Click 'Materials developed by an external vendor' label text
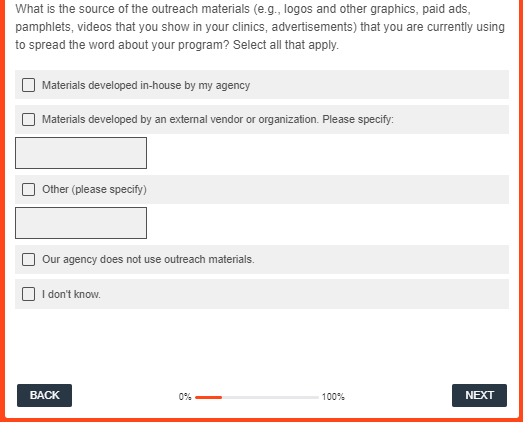 217,119
